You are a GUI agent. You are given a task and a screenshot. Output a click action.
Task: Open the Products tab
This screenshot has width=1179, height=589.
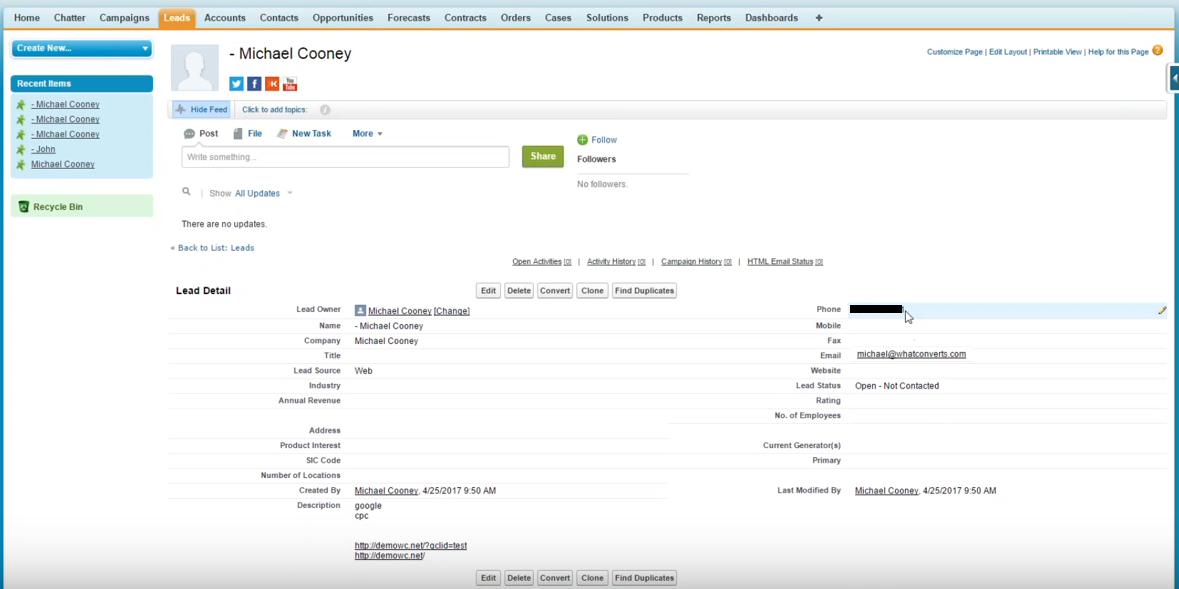tap(663, 18)
